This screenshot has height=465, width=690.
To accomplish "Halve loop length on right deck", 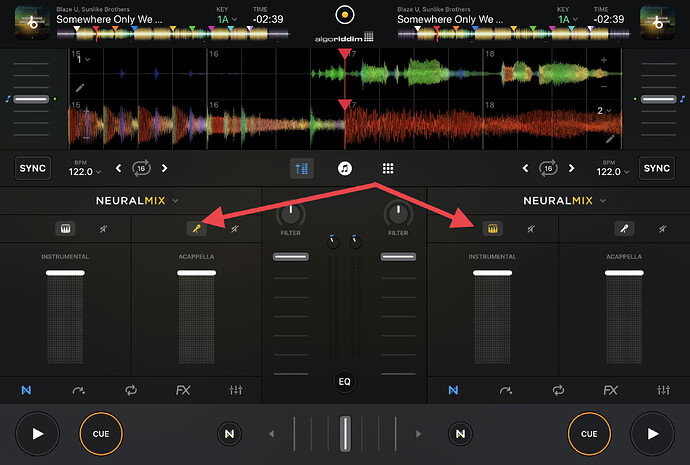I will click(x=525, y=168).
